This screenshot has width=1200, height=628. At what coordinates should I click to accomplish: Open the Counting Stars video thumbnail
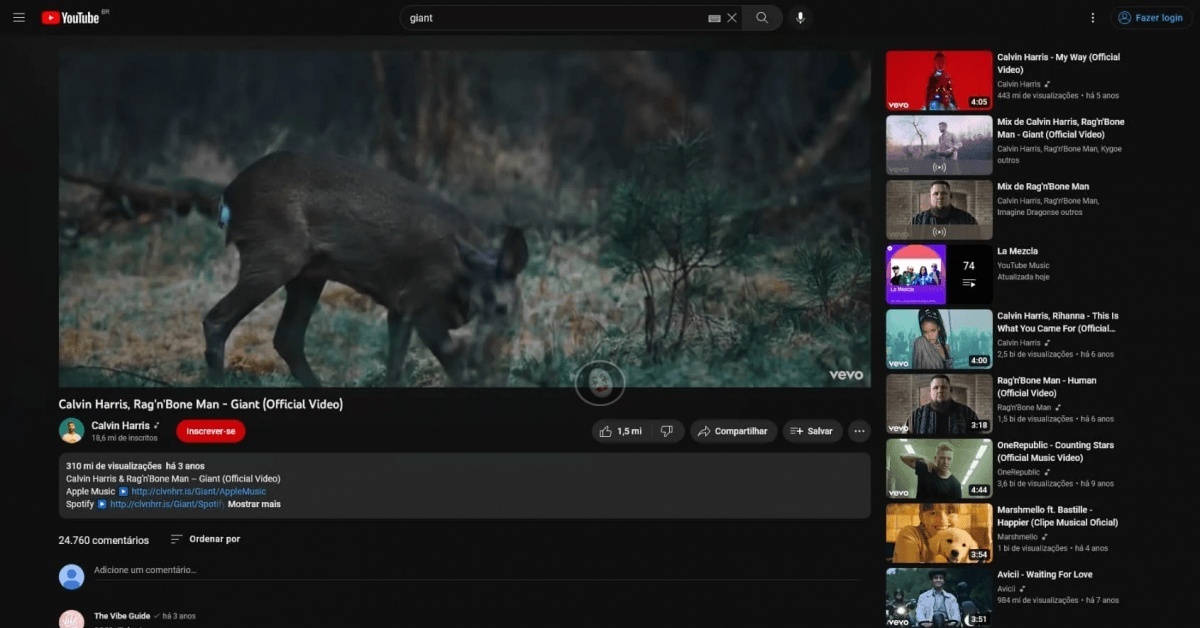click(x=939, y=468)
